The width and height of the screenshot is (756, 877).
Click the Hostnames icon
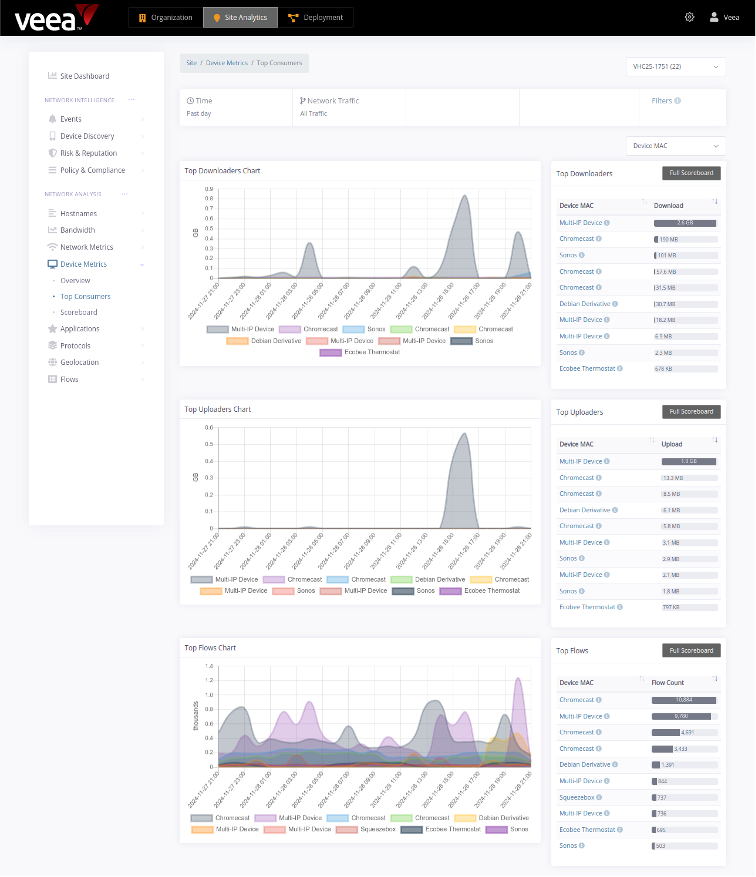52,213
